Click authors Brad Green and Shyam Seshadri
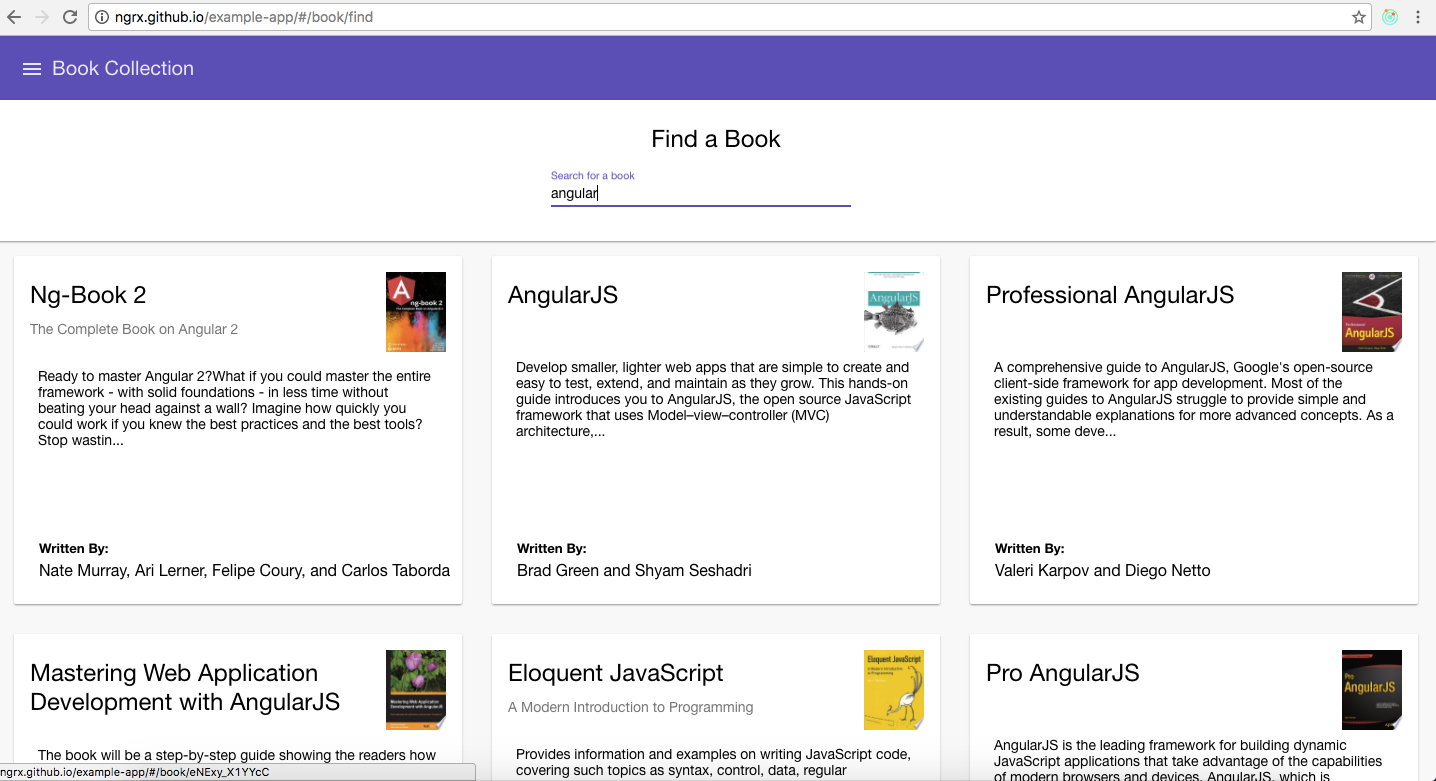 click(x=634, y=571)
